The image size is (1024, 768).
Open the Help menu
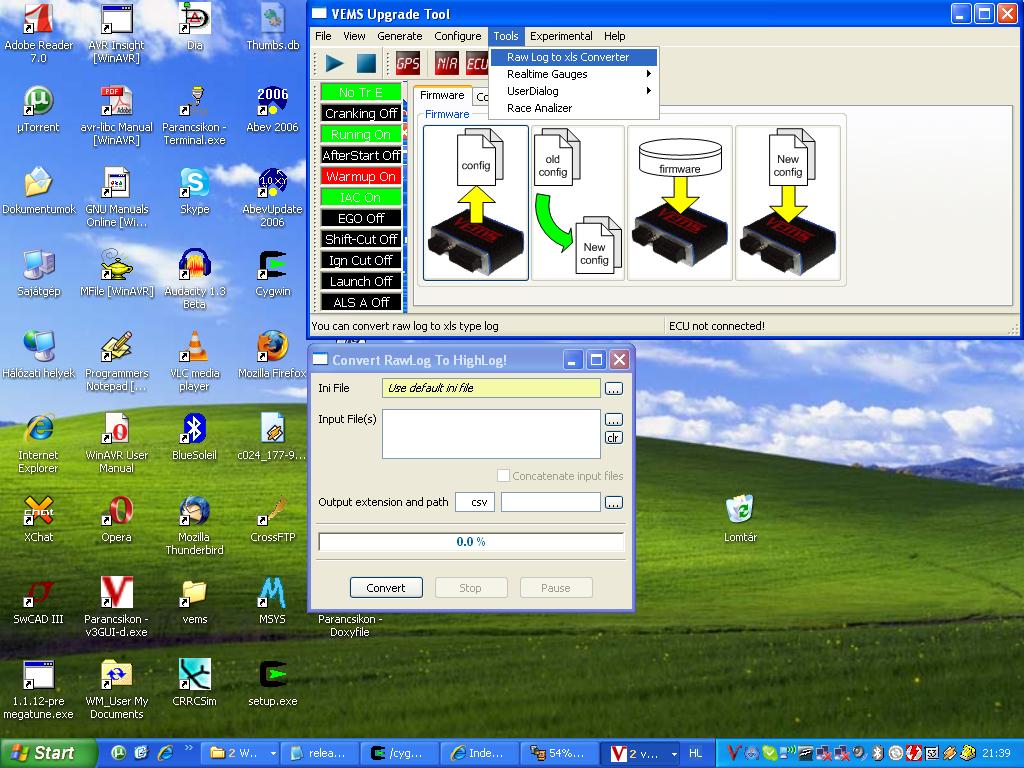(x=615, y=36)
